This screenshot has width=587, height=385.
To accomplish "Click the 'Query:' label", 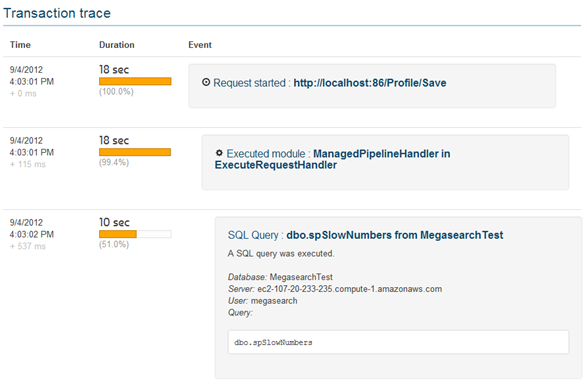I will click(240, 313).
